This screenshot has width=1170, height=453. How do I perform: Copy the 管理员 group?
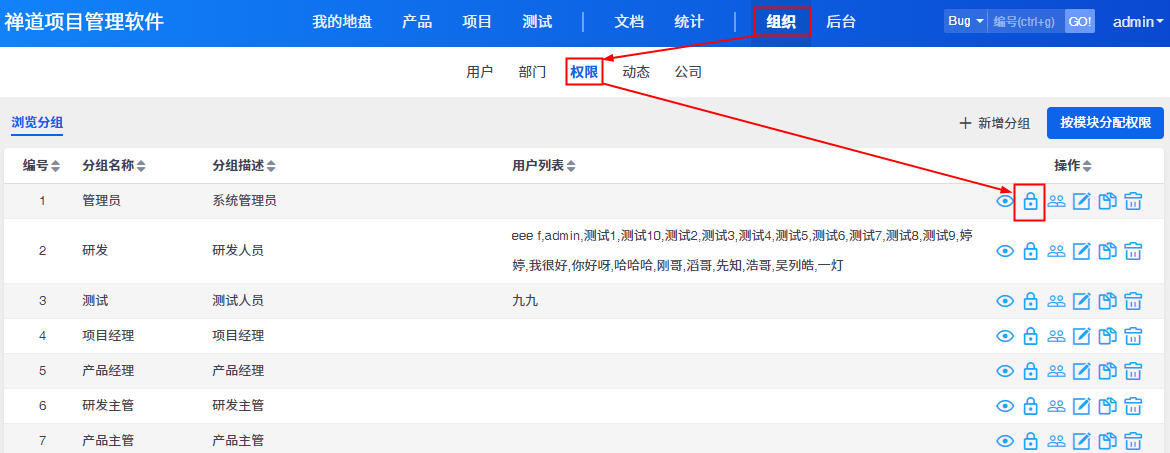pos(1107,201)
